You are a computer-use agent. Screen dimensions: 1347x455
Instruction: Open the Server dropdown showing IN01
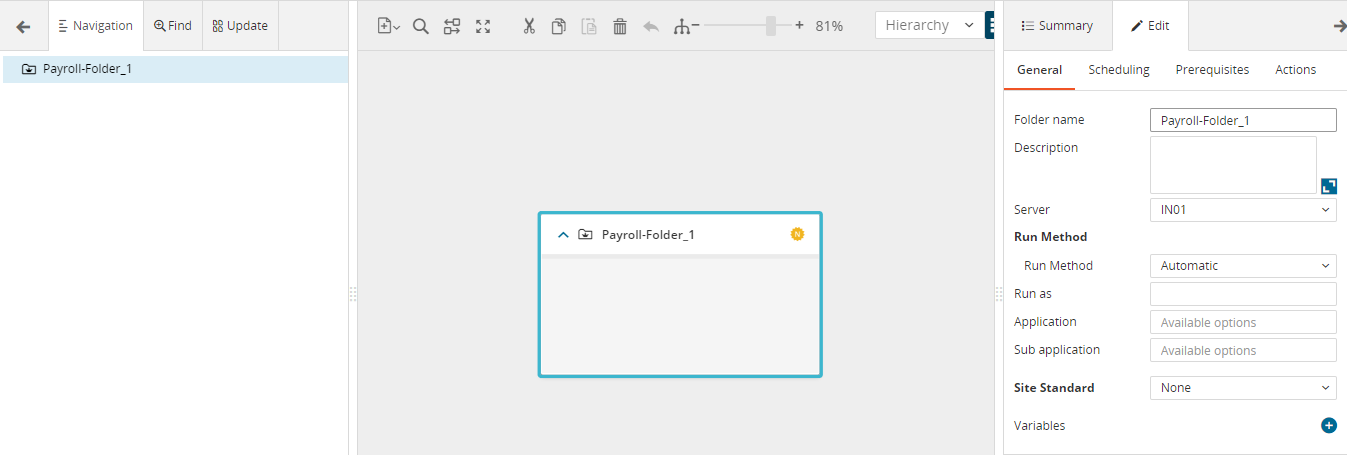click(1242, 210)
